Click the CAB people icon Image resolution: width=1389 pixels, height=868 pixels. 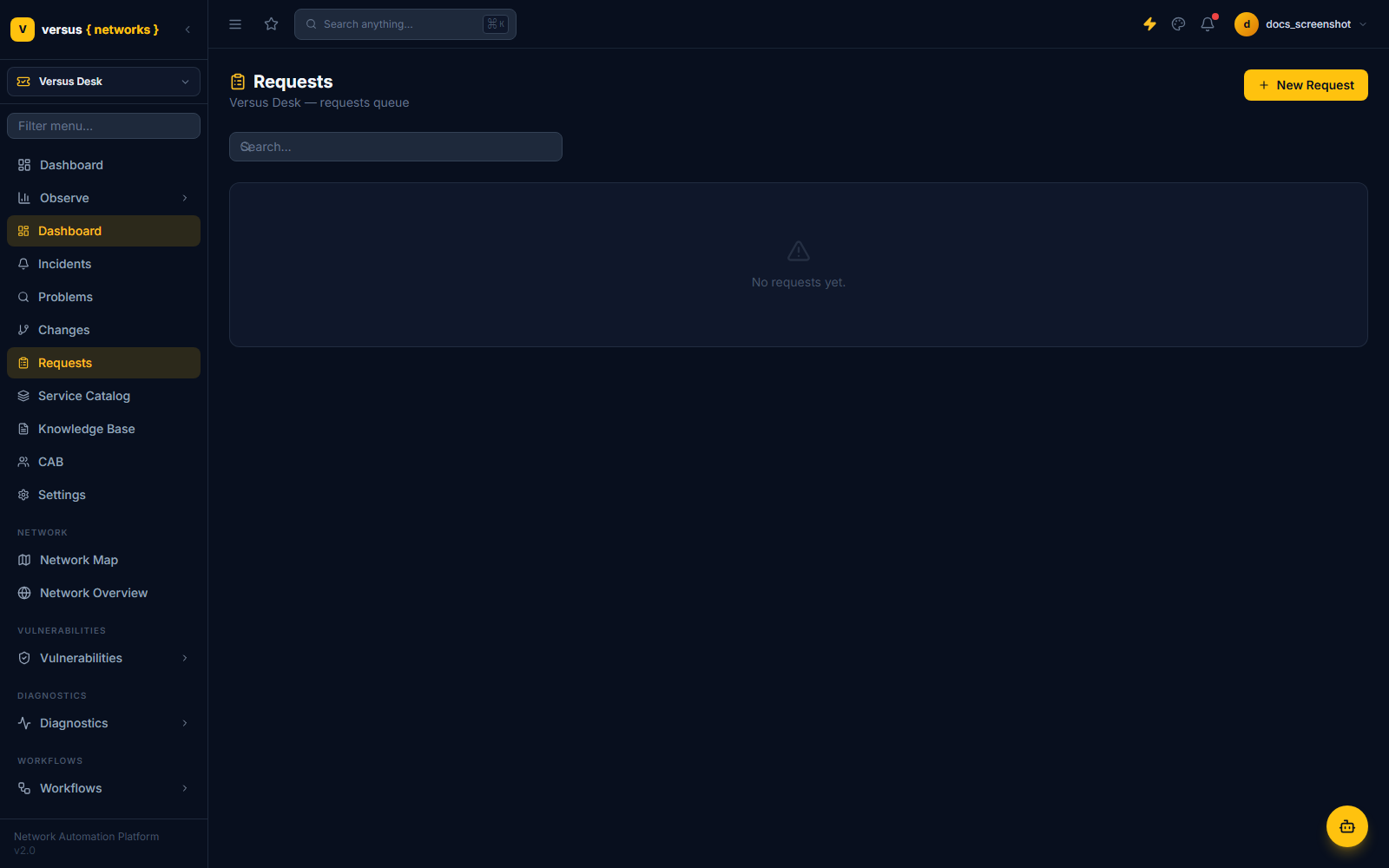(23, 462)
